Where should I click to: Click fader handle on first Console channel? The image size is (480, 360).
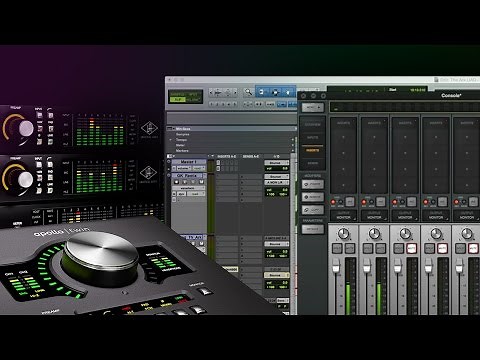click(x=336, y=266)
